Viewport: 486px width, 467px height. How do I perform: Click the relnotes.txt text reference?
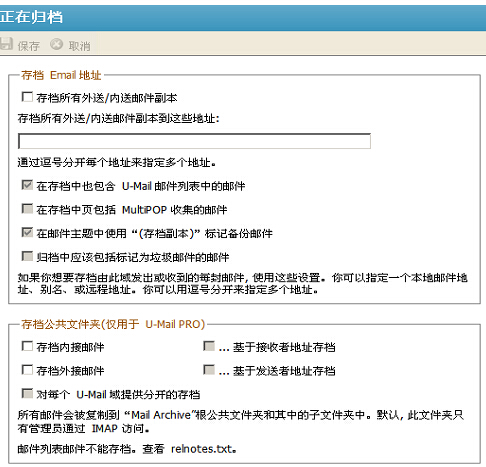[x=204, y=449]
